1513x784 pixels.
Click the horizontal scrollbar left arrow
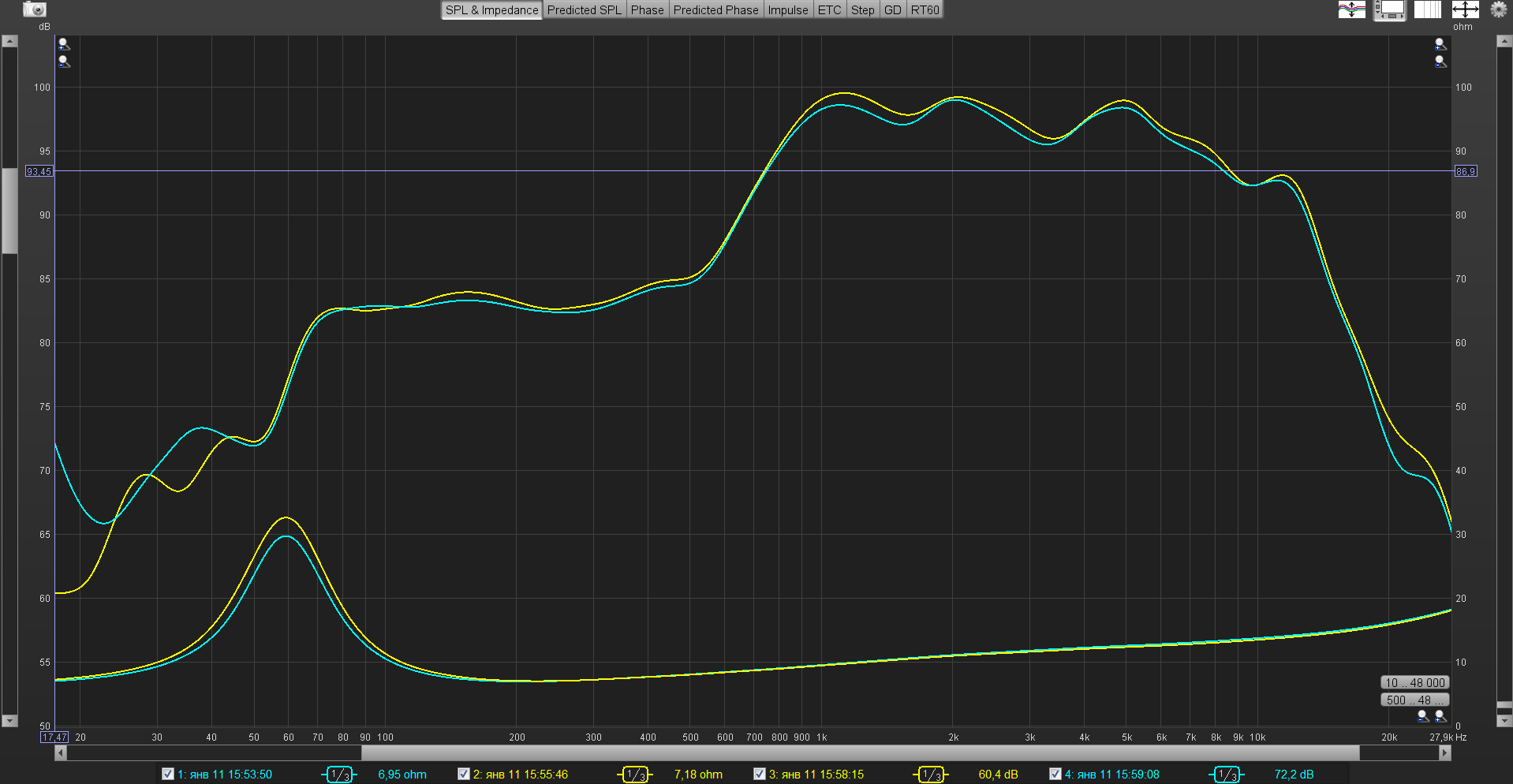tap(61, 753)
